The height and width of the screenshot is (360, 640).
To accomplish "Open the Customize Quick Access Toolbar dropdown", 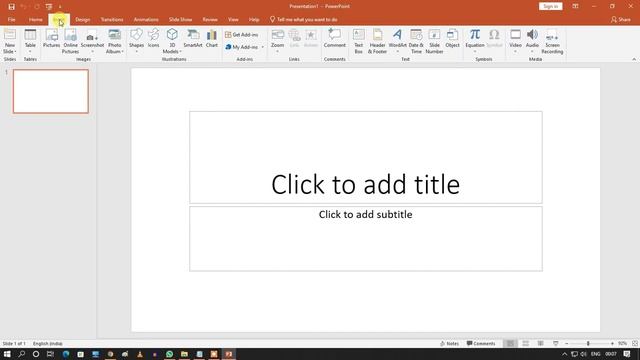I will pos(60,7).
